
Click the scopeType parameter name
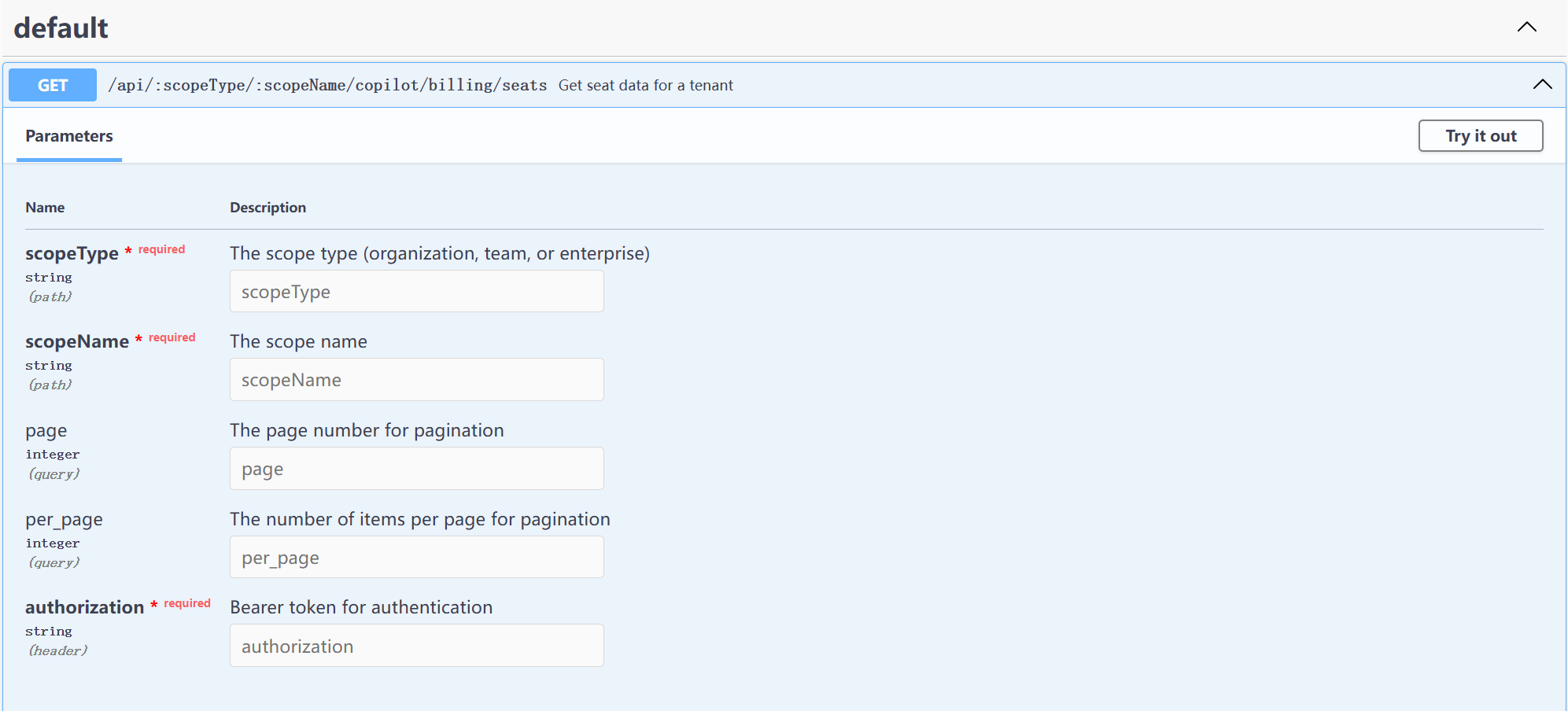click(x=72, y=253)
